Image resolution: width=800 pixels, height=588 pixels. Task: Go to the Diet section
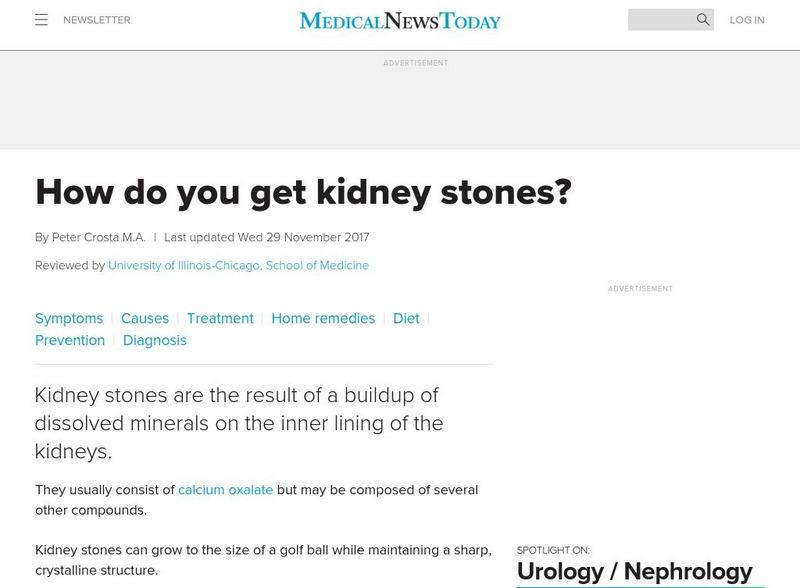406,318
